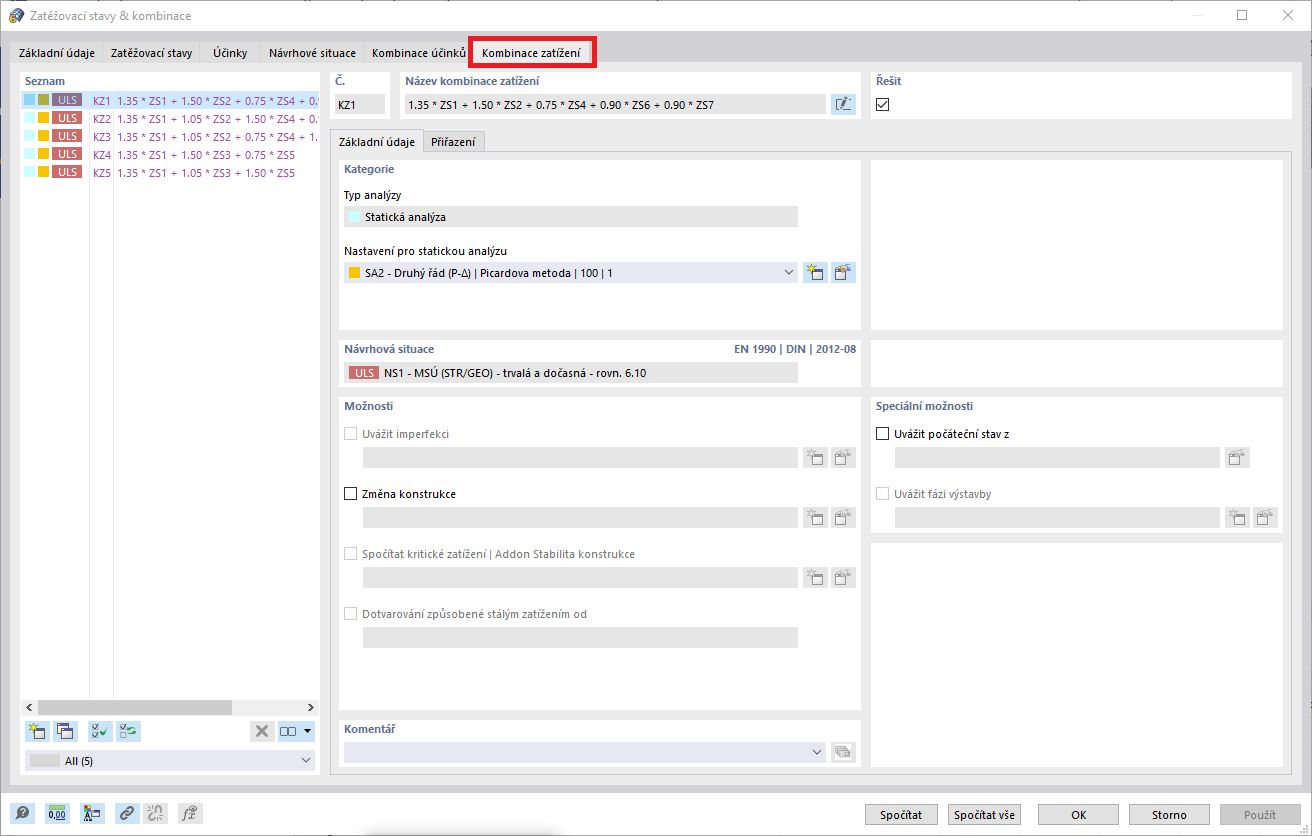This screenshot has height=836, width=1312.
Task: Enable Uvážit počáteční stav z
Action: tap(881, 433)
